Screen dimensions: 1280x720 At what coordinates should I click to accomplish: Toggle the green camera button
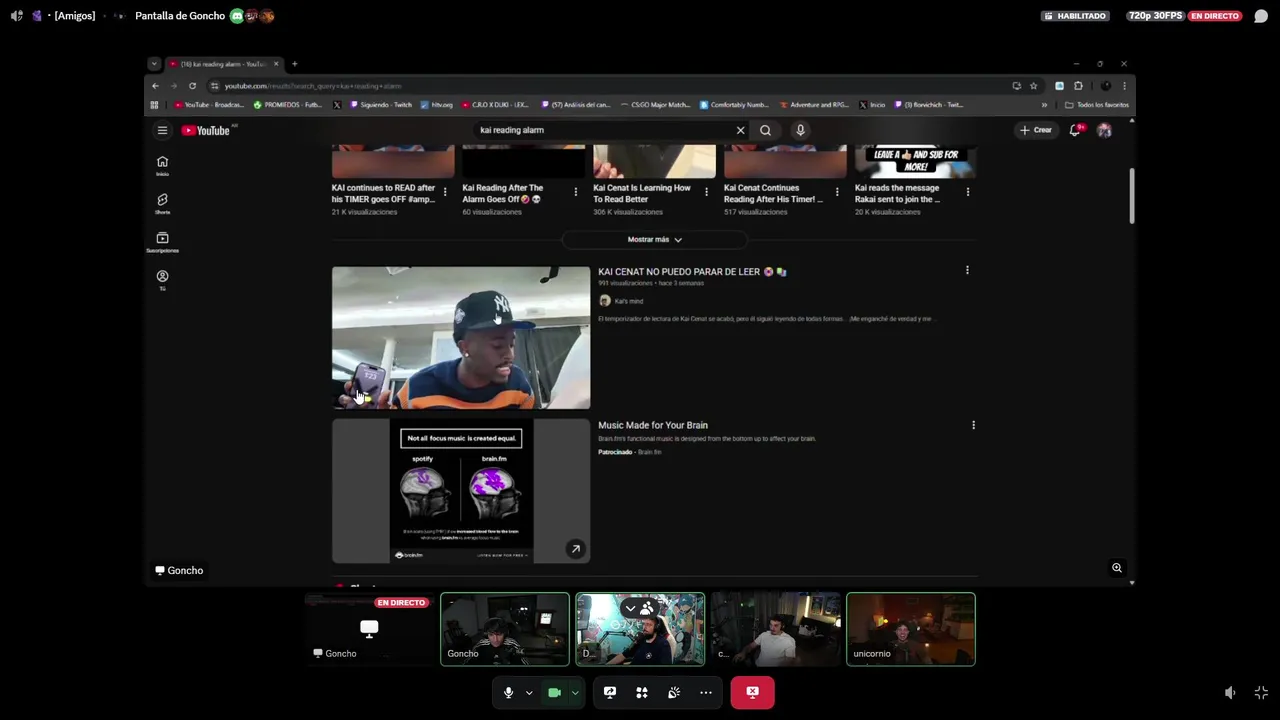[x=554, y=692]
